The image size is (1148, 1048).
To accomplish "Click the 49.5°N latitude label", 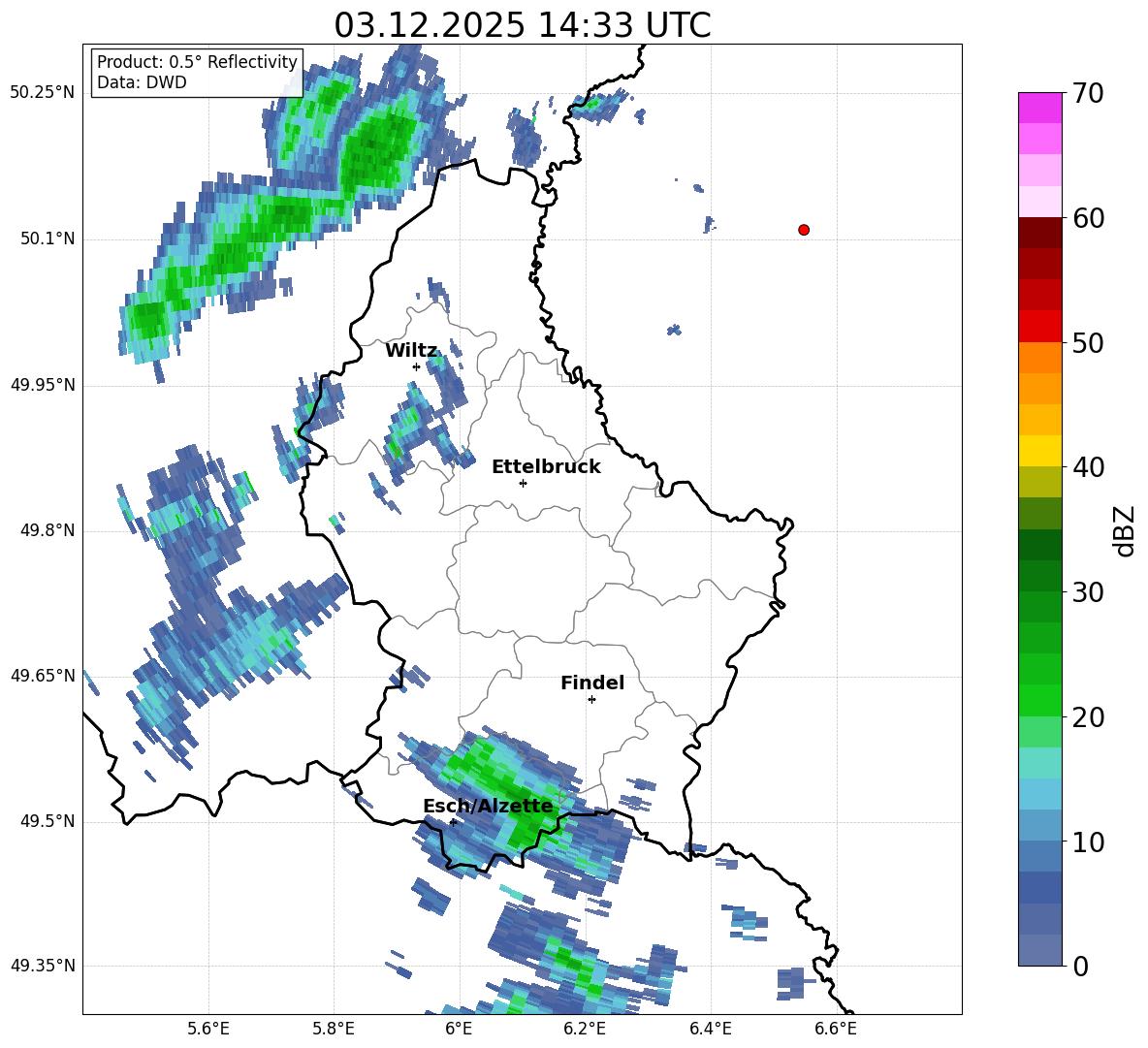I will 48,821.
